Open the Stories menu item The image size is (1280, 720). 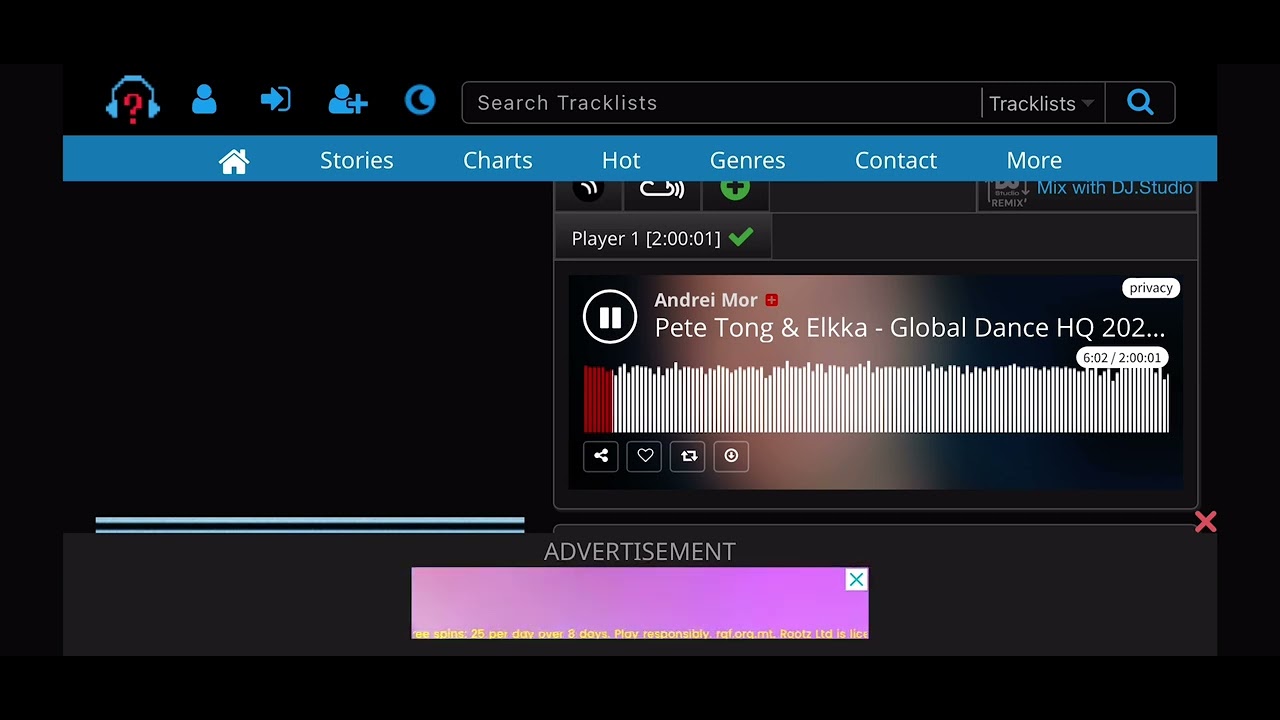(356, 160)
